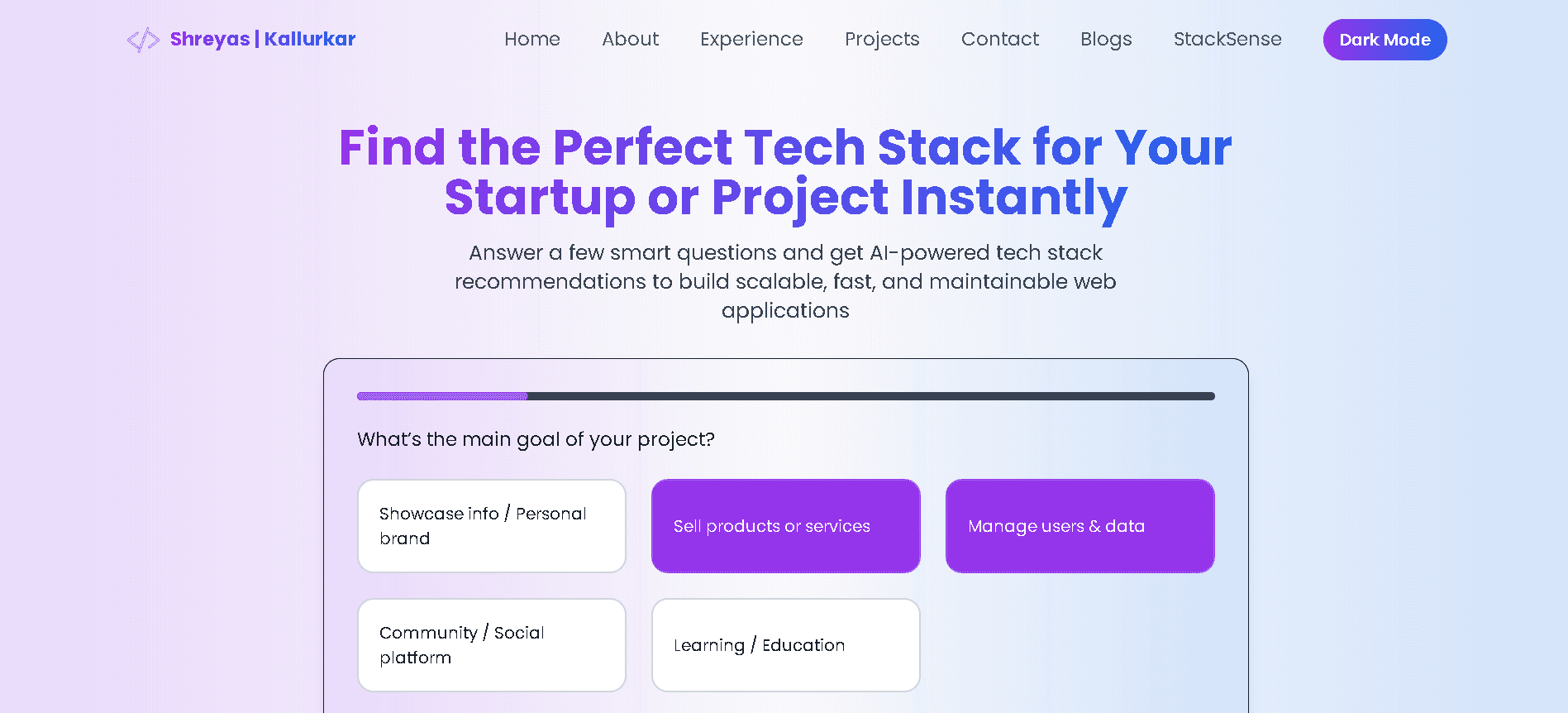The width and height of the screenshot is (1568, 713).
Task: Select Learning / Education as project goal
Action: (784, 645)
